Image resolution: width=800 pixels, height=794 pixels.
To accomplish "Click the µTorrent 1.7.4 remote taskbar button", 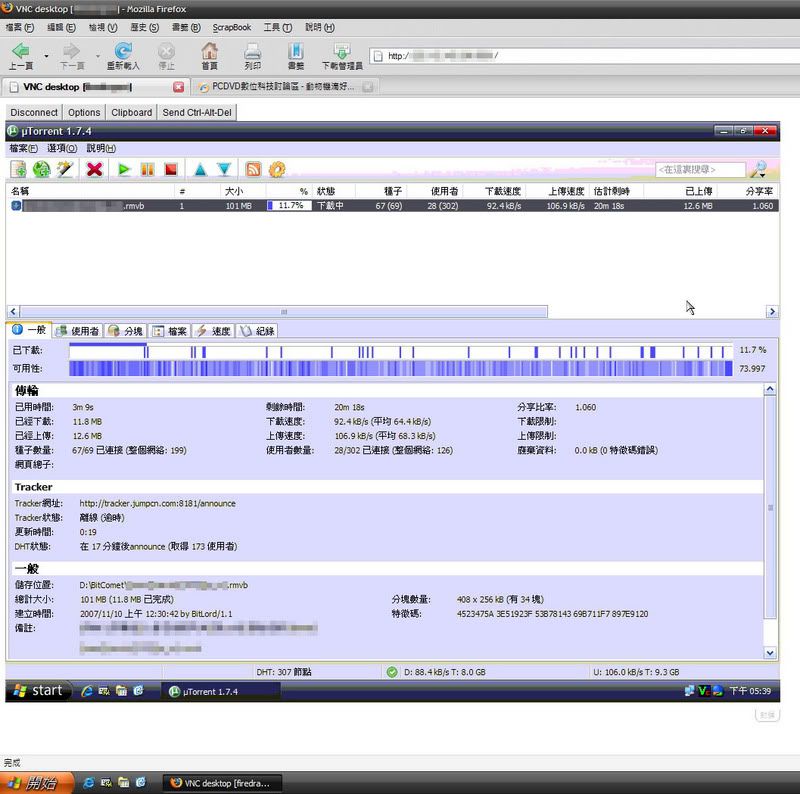I will point(220,691).
